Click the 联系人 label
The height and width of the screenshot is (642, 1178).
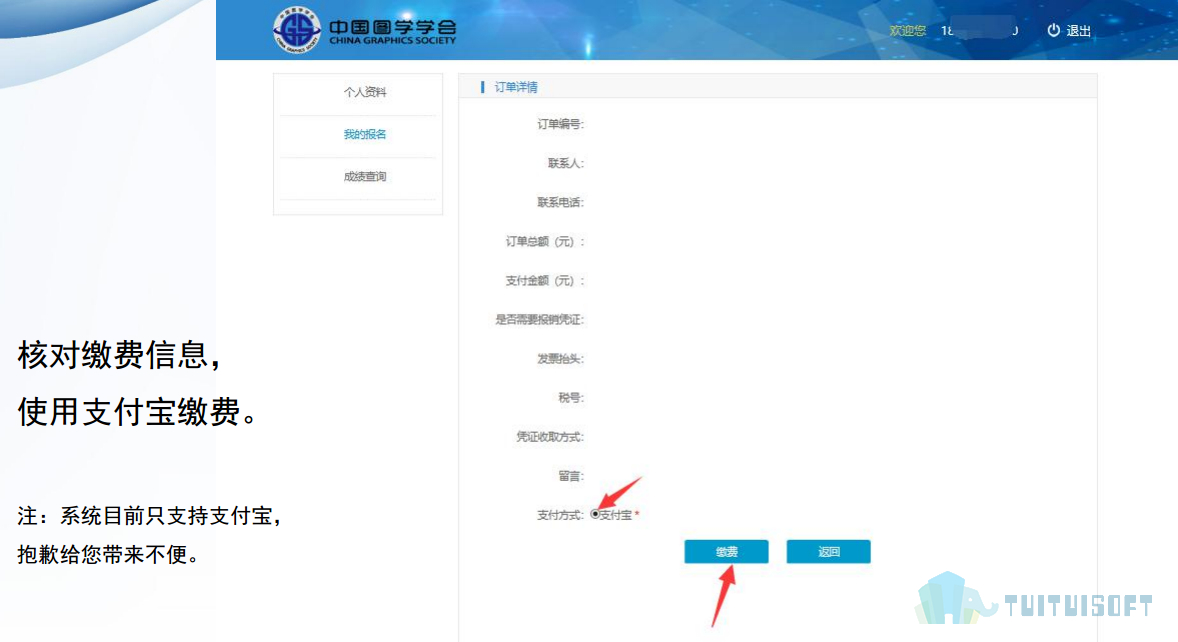click(566, 163)
